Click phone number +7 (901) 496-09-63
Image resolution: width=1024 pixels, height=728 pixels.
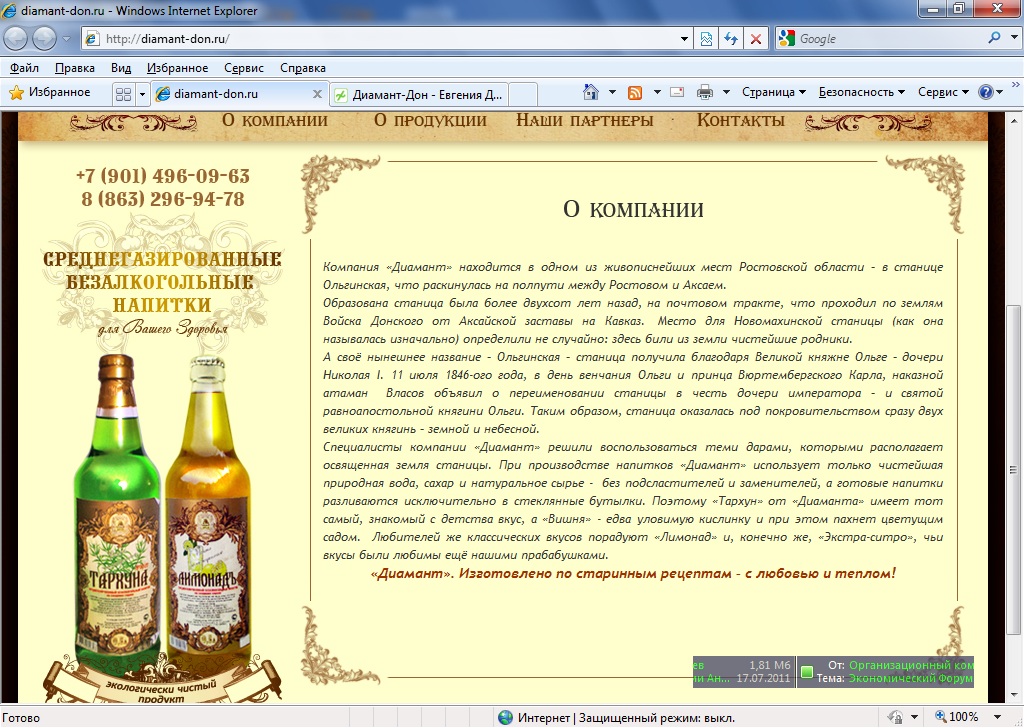[x=163, y=176]
